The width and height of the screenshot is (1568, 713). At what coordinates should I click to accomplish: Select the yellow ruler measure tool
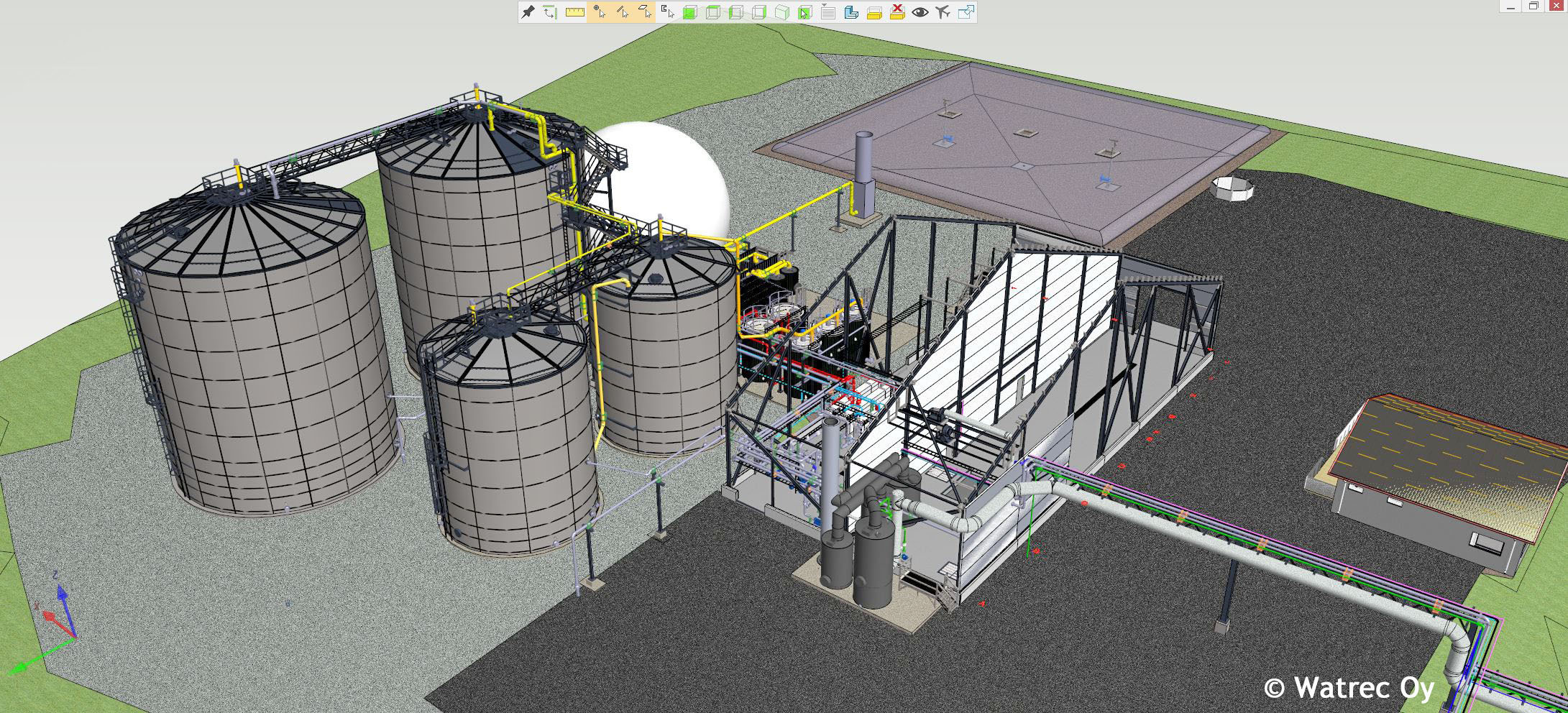point(574,12)
